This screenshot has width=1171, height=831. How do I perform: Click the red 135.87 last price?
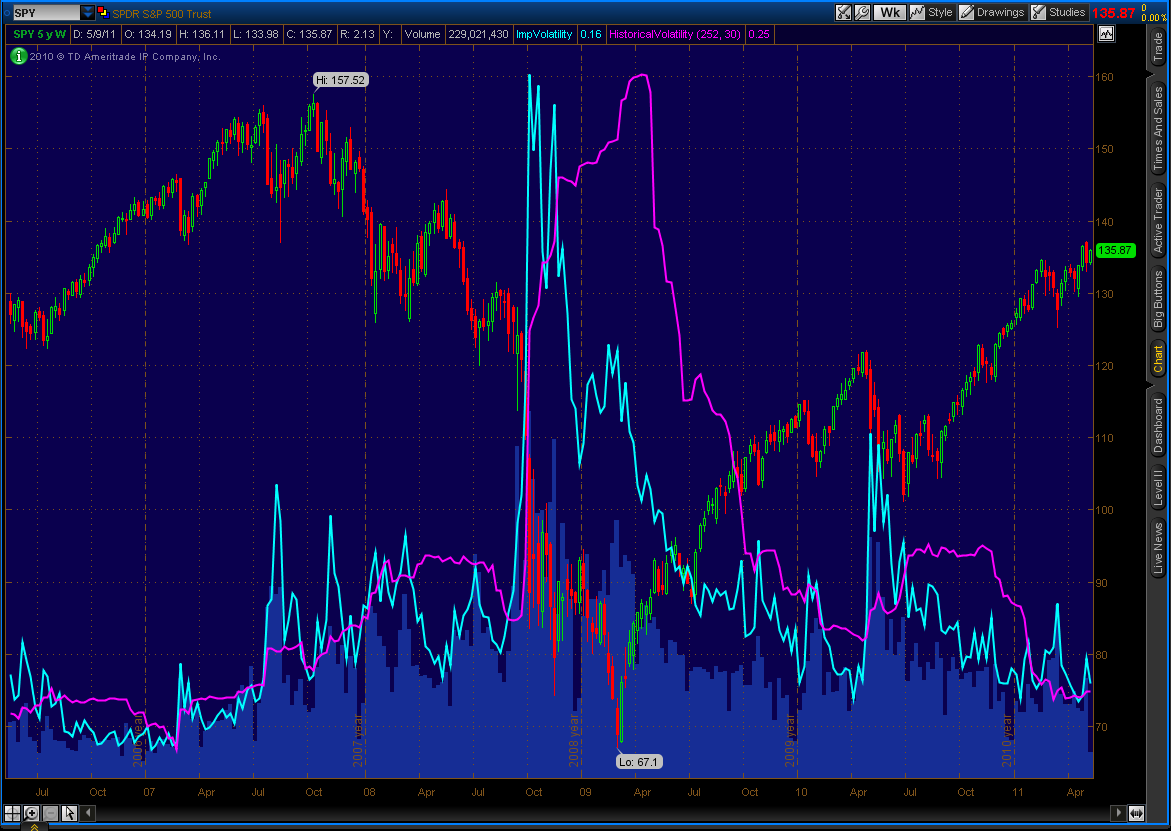click(1113, 13)
